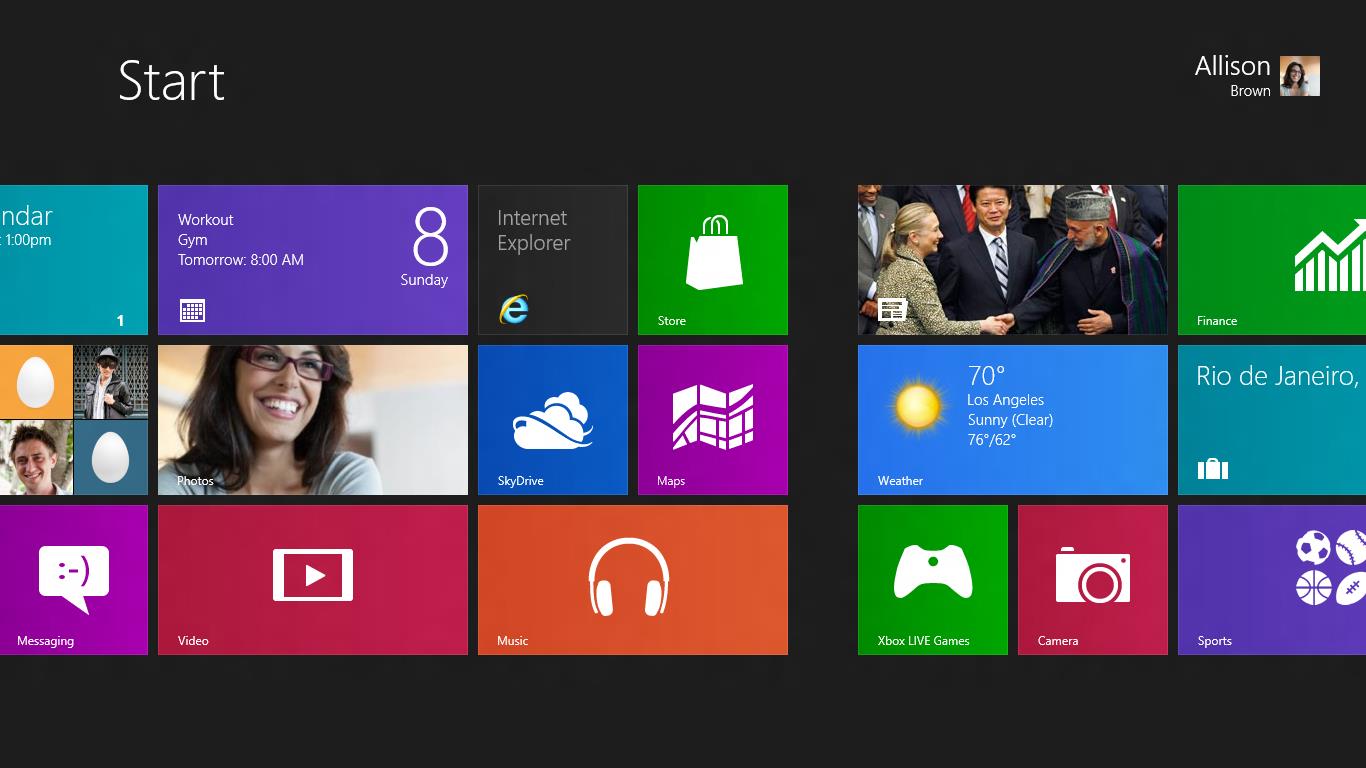
Task: Open the Finance chart tile
Action: pyautogui.click(x=1272, y=260)
